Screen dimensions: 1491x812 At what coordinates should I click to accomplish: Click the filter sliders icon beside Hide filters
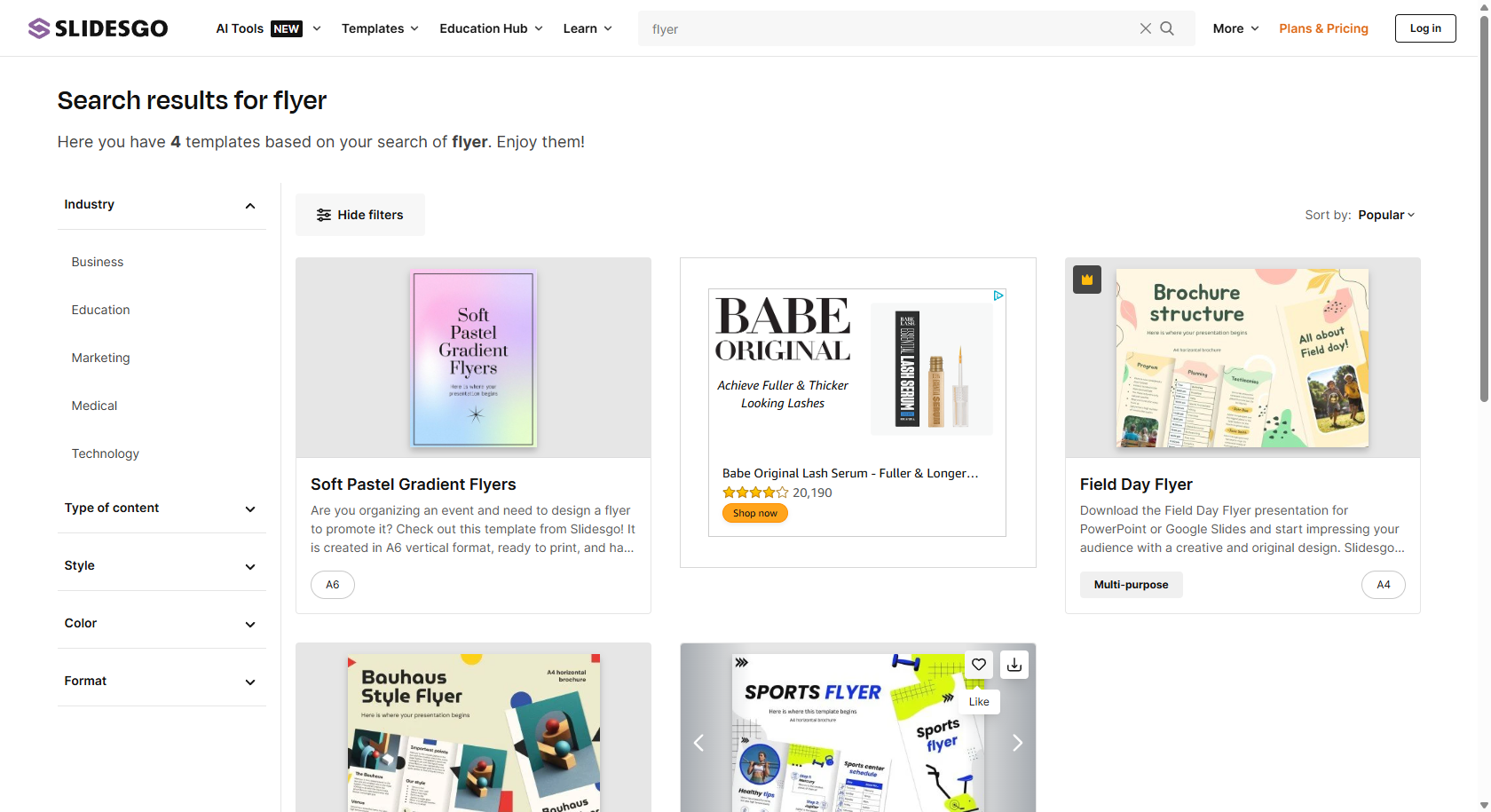tap(324, 215)
